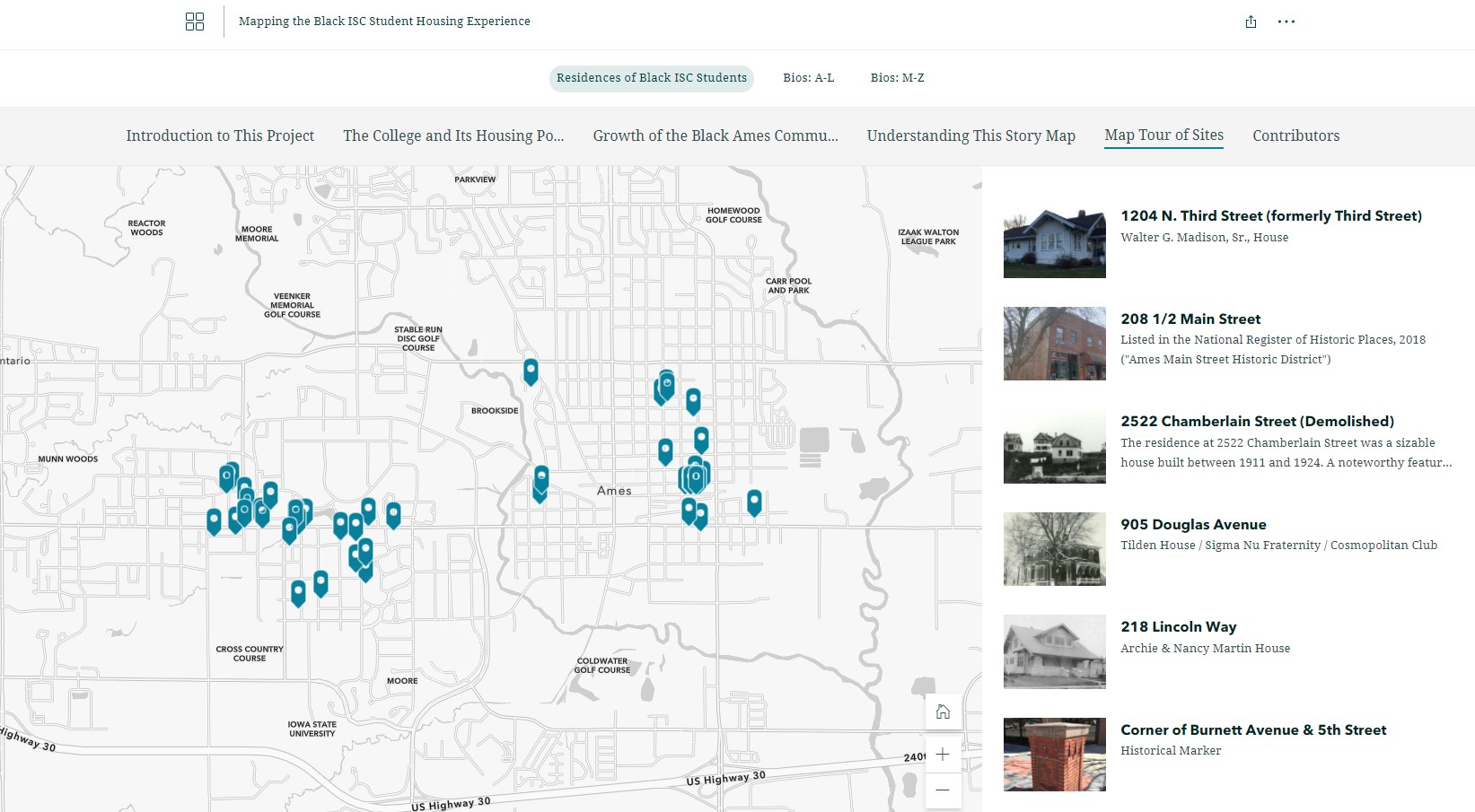Open the 2522 Chamberlain Street entry
The image size is (1475, 812).
1257,421
